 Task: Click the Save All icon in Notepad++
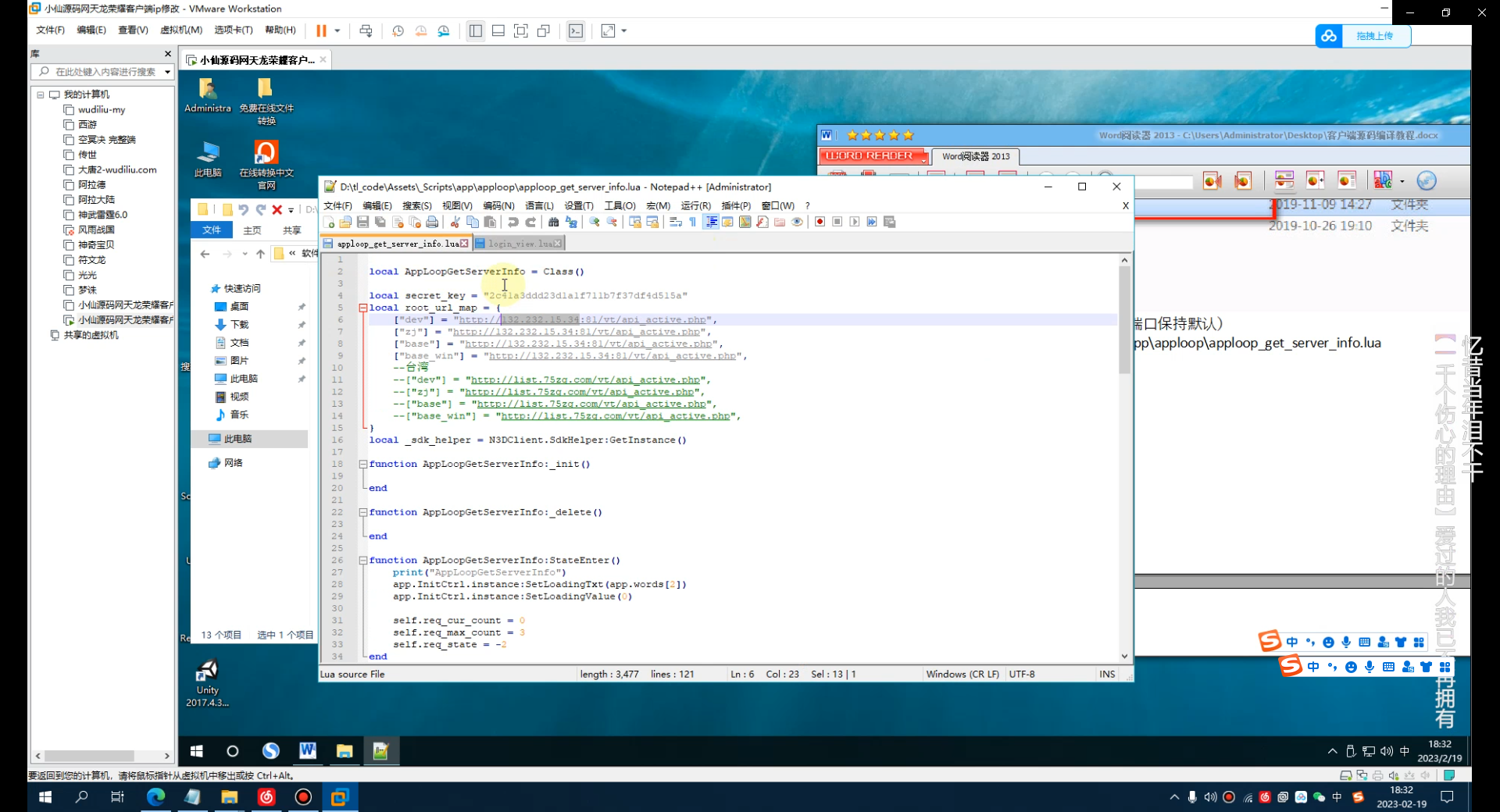click(380, 223)
